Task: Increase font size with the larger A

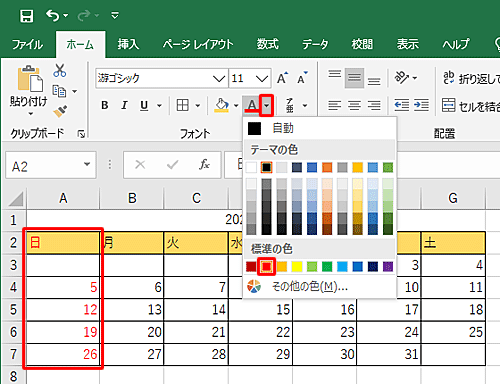Action: 283,78
